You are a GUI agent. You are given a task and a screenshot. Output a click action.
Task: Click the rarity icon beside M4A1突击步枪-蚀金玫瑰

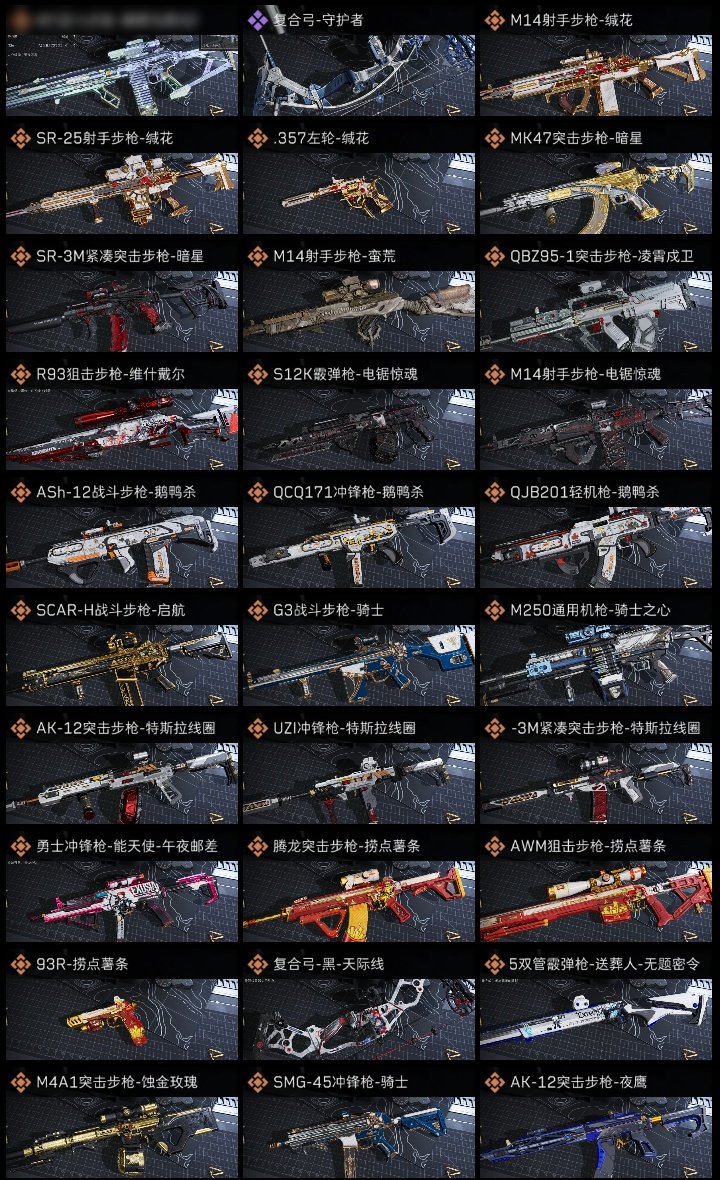pyautogui.click(x=20, y=1082)
